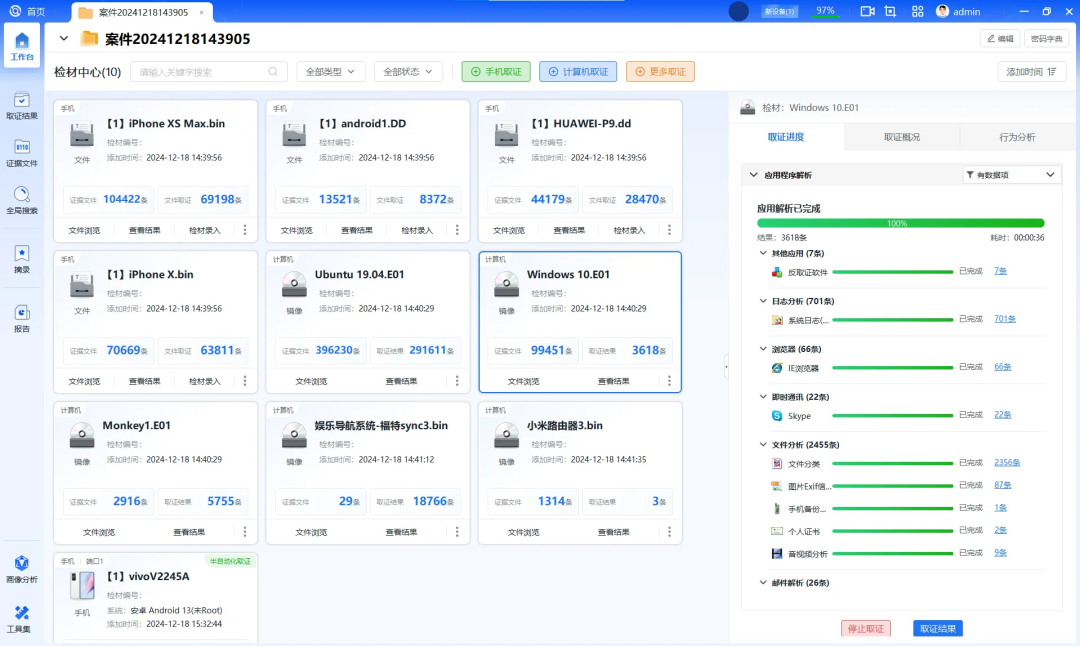This screenshot has height=646, width=1080.
Task: Open the four-squares apps grid icon
Action: [x=917, y=11]
